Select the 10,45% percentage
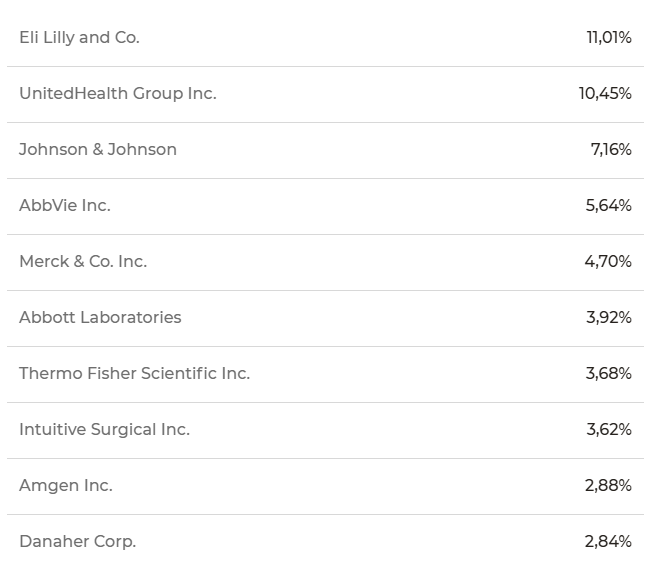Viewport: 652px width, 570px height. pyautogui.click(x=605, y=94)
